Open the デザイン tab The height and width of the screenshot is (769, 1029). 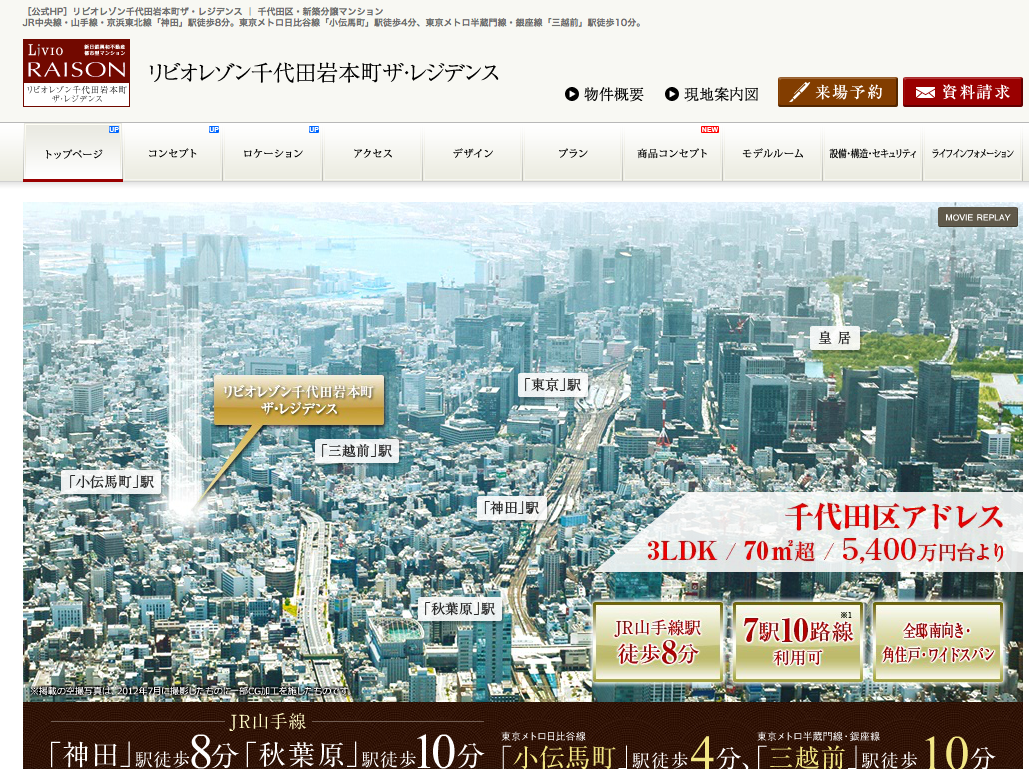(x=472, y=153)
